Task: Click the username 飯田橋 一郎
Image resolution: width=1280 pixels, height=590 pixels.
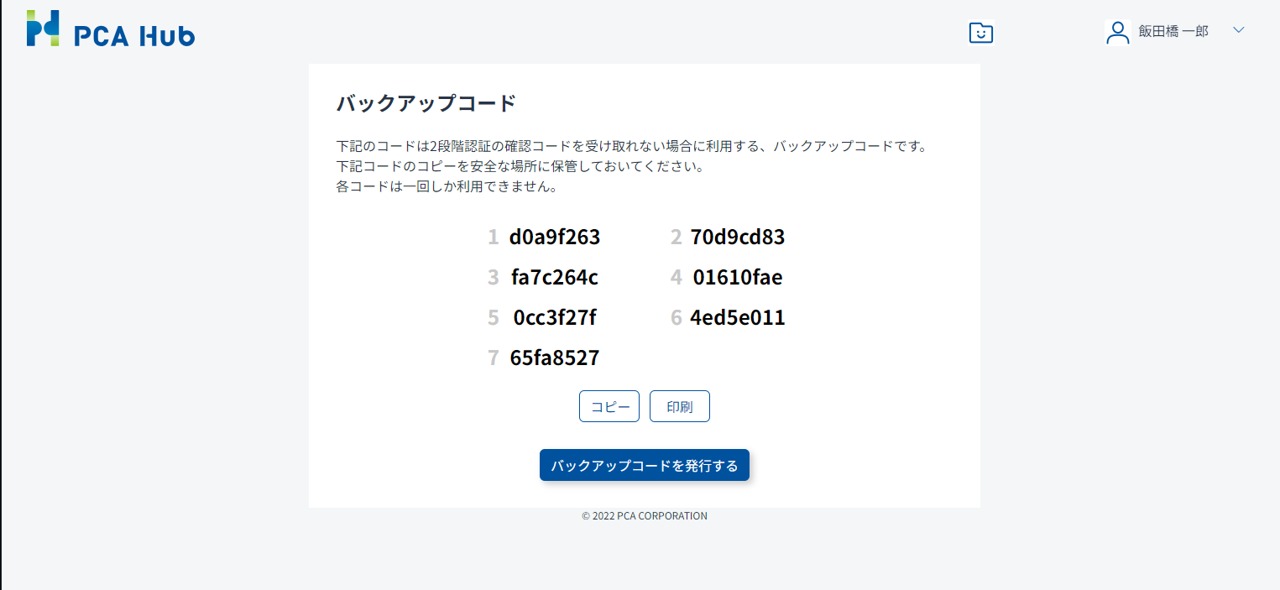Action: click(1173, 32)
